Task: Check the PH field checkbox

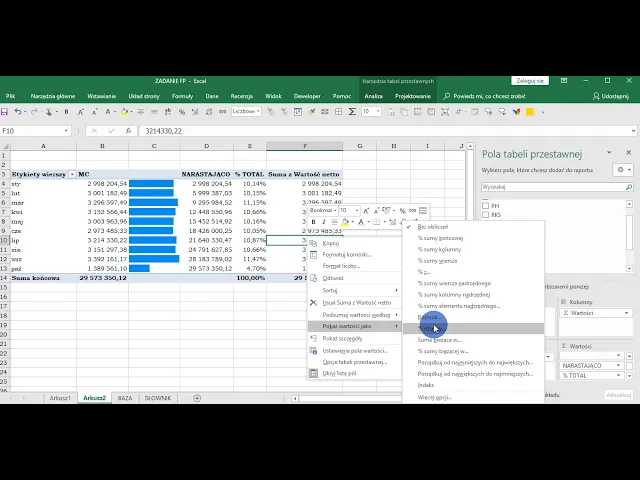Action: click(486, 205)
